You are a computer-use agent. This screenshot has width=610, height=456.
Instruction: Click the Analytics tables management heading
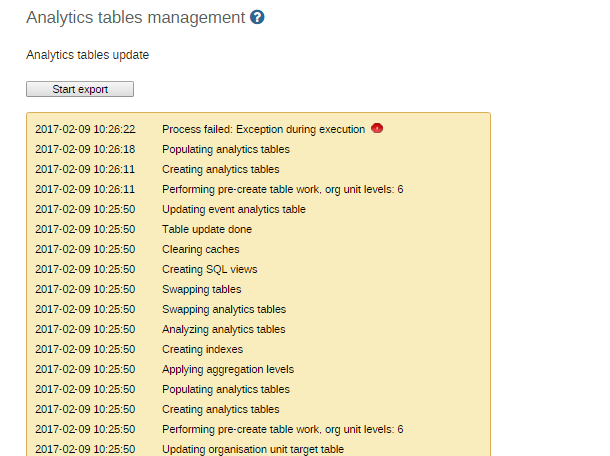click(135, 18)
